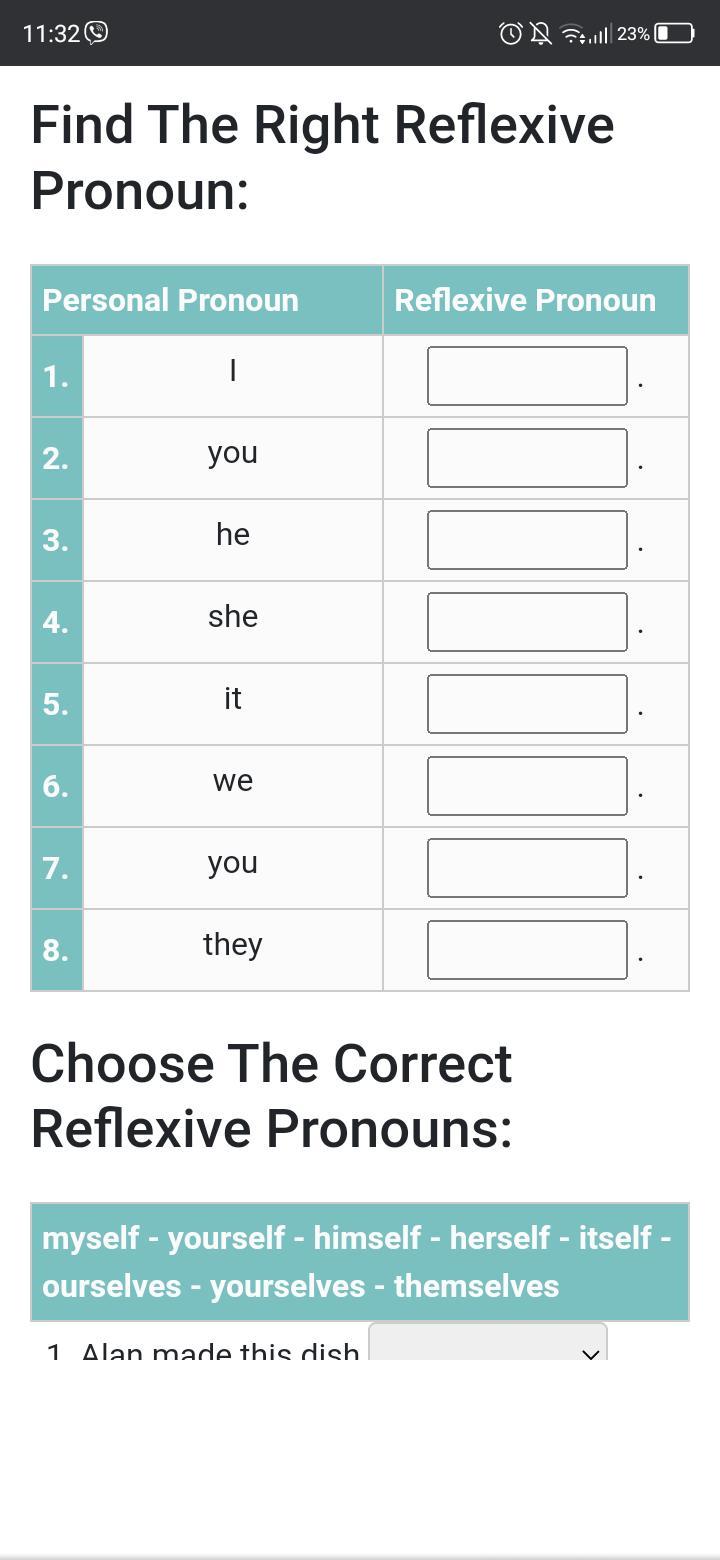Click the input box for row 2 'you'
The width and height of the screenshot is (720, 1560).
point(527,458)
